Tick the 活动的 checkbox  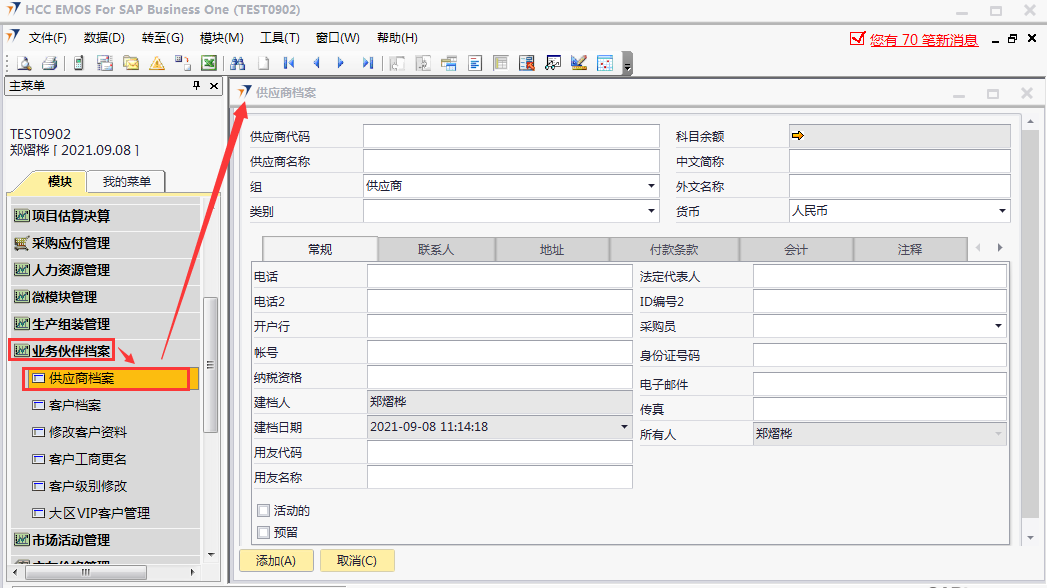point(264,511)
